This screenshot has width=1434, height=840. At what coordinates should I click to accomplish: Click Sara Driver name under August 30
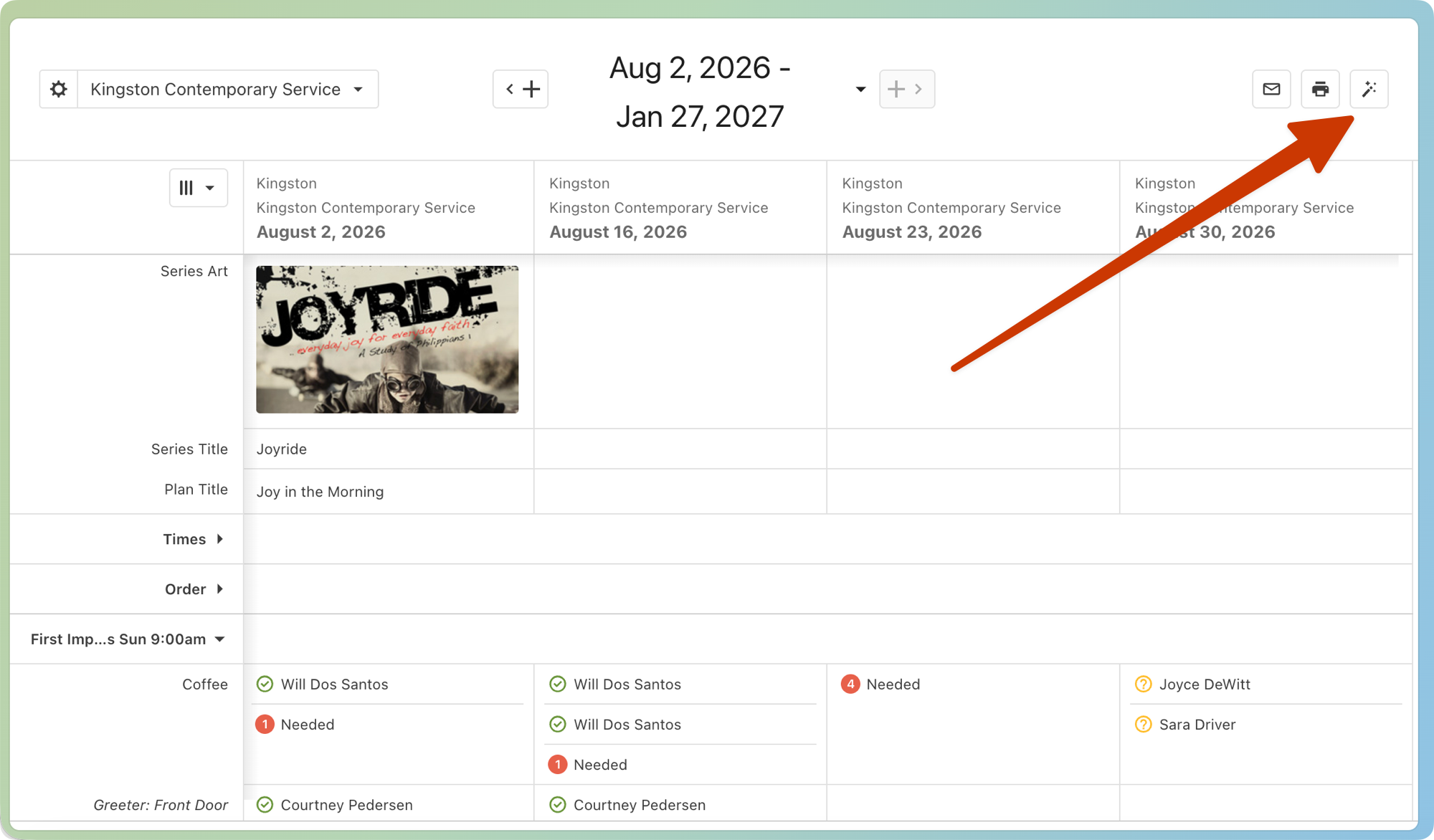(x=1197, y=725)
